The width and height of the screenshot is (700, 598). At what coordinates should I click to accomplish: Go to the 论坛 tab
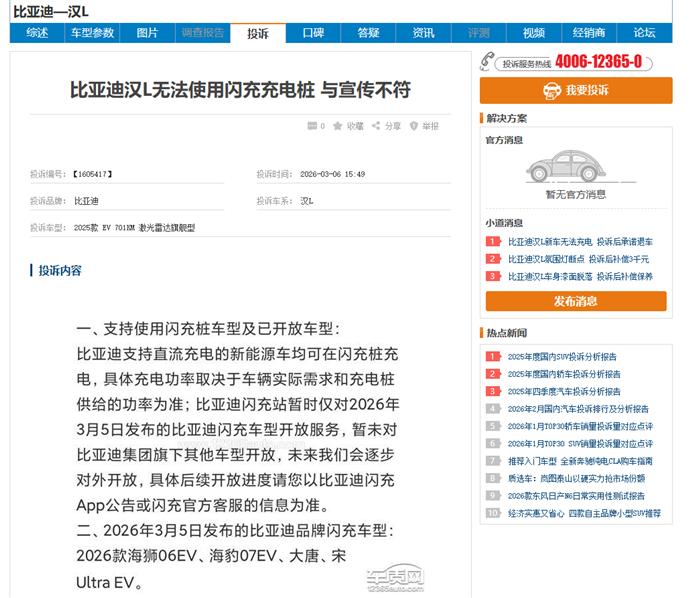pos(644,33)
